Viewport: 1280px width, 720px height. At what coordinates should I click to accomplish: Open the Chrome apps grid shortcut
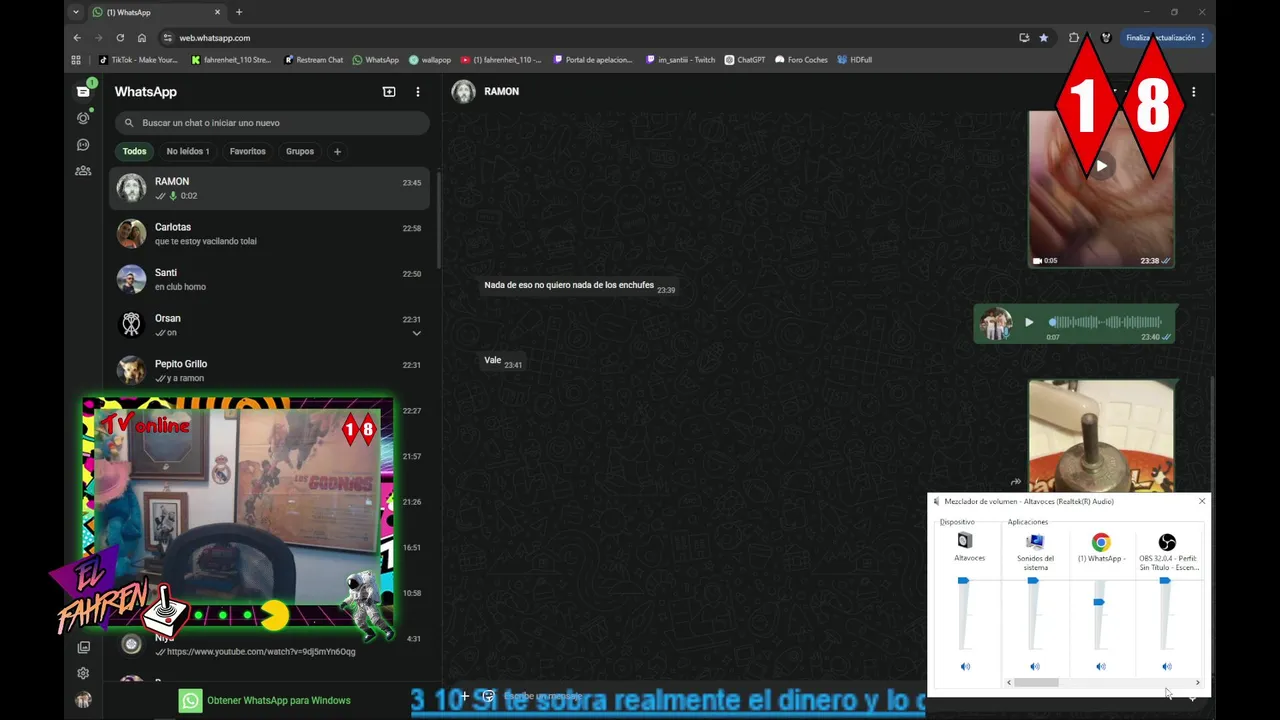pos(76,60)
